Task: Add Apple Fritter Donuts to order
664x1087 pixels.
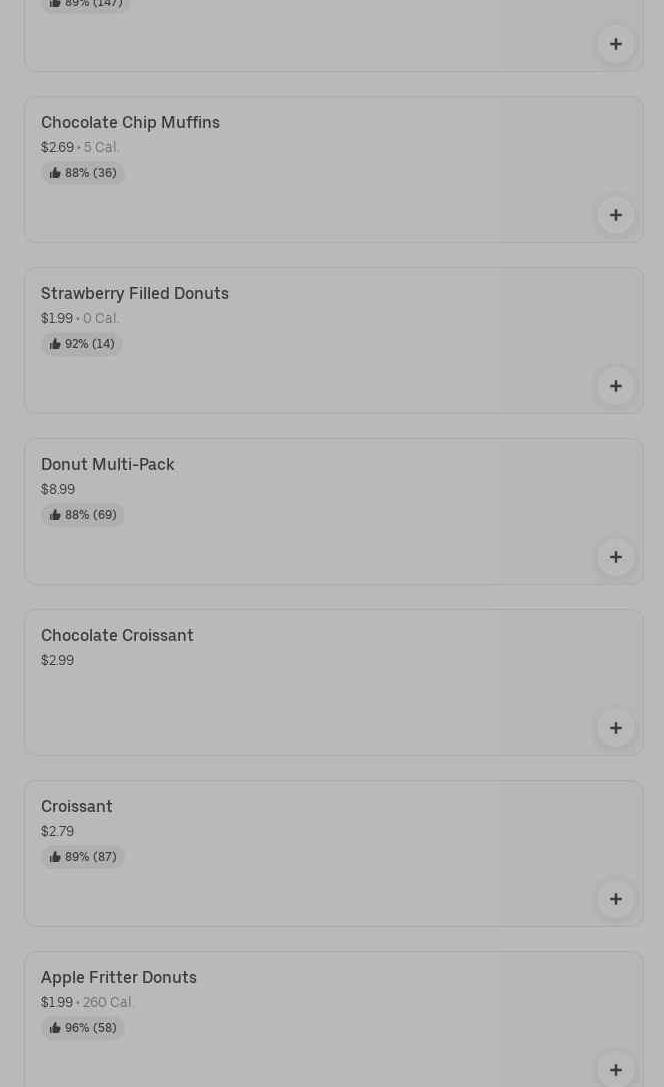Action: (x=615, y=1069)
